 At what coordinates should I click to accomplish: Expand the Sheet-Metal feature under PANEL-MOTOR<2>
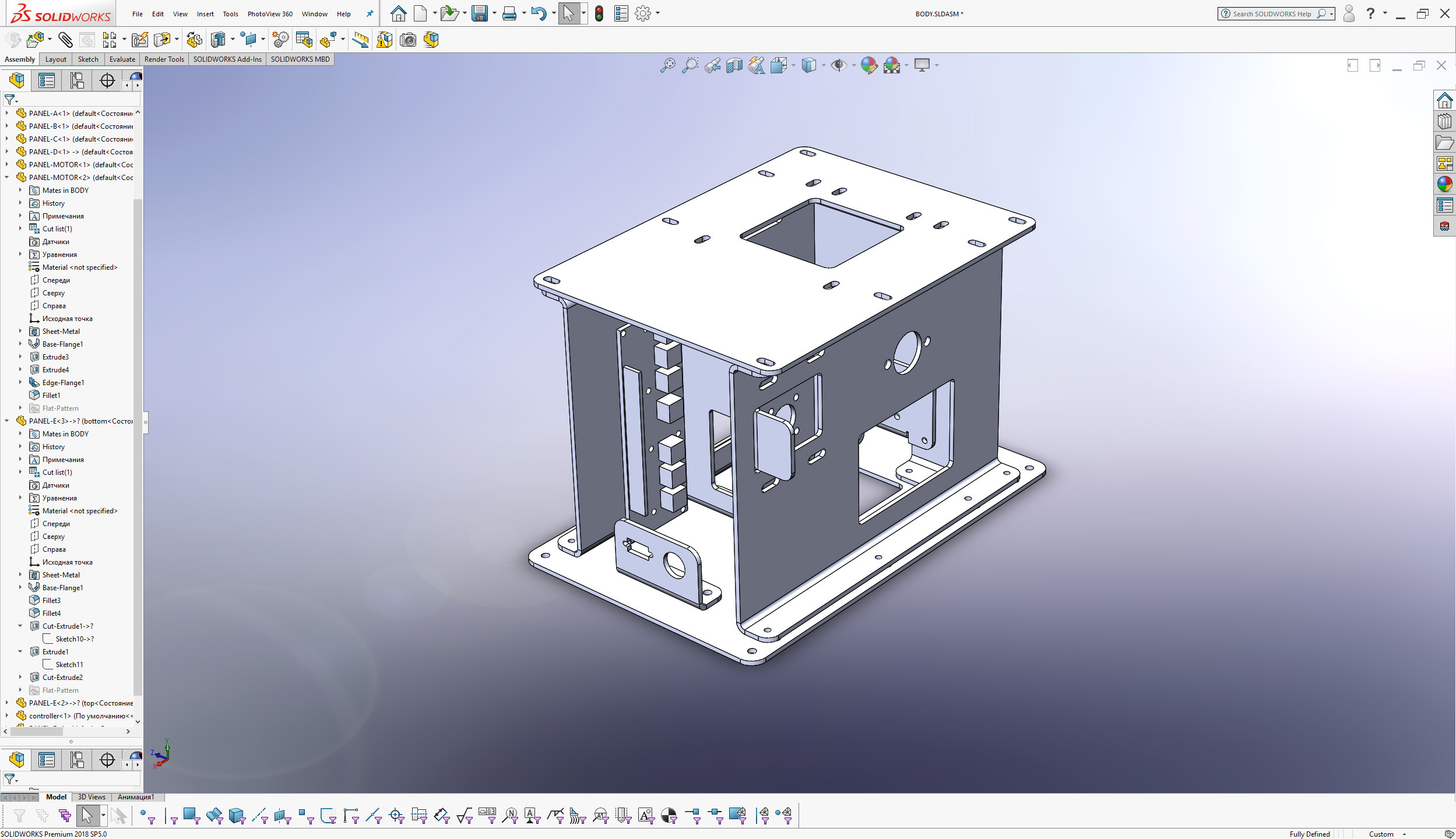pyautogui.click(x=20, y=331)
